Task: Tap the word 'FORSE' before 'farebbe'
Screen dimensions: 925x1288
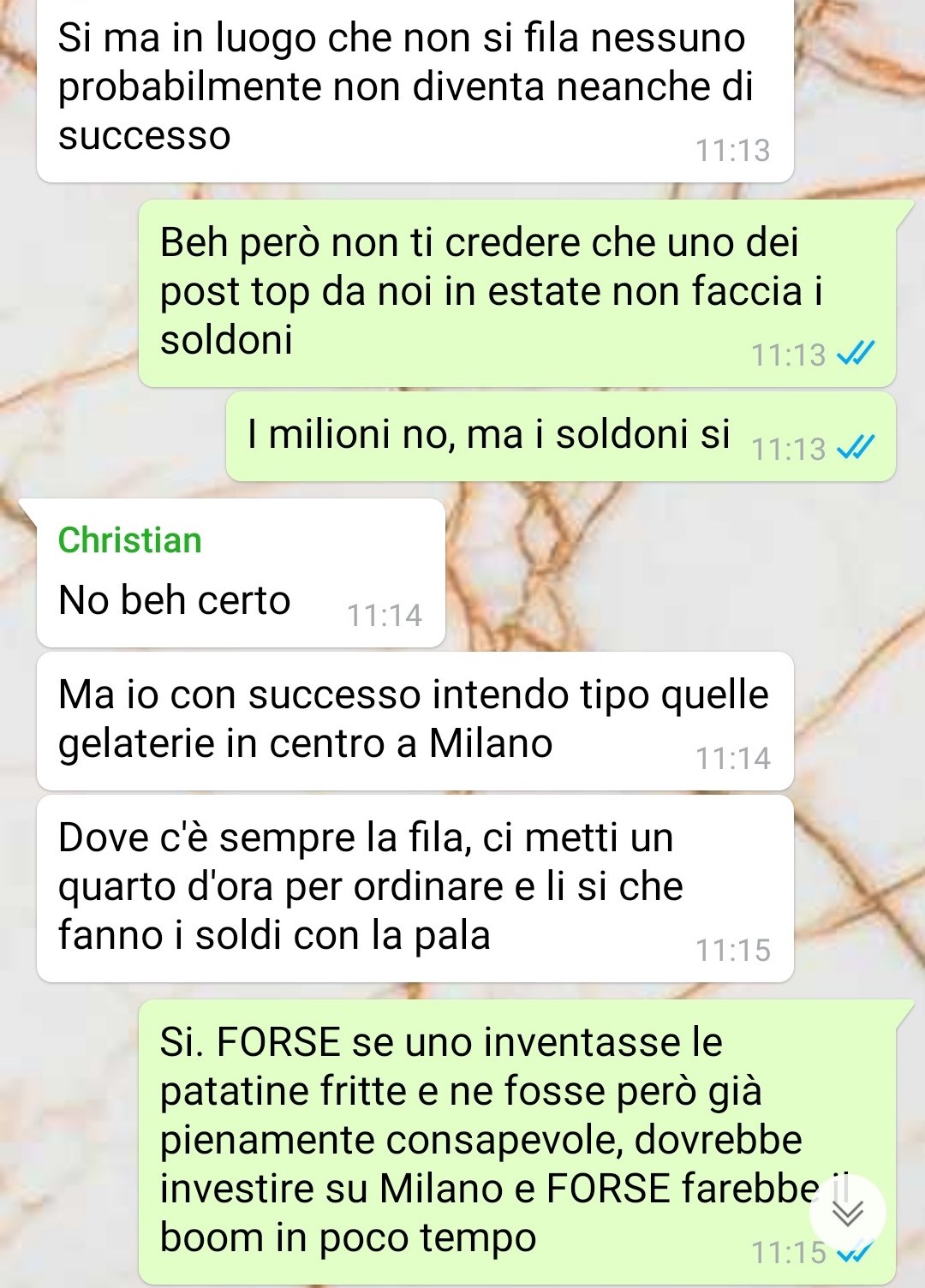Action: 608,1188
